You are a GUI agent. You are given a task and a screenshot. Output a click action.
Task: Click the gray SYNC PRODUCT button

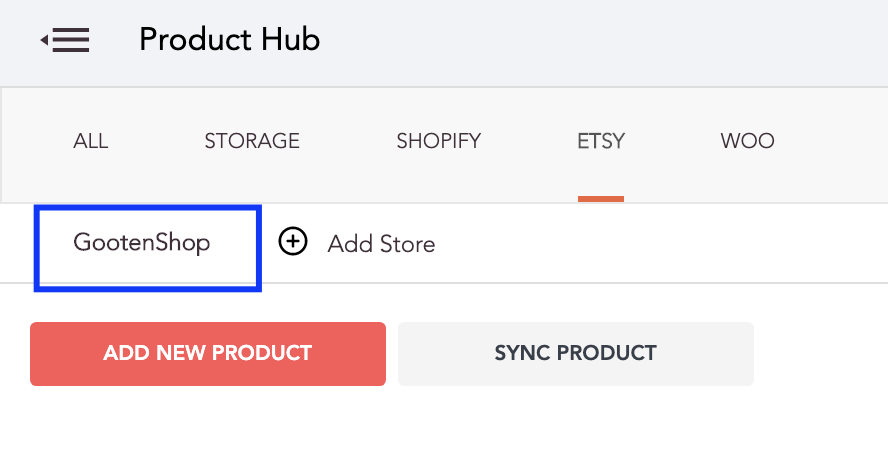[x=575, y=354]
